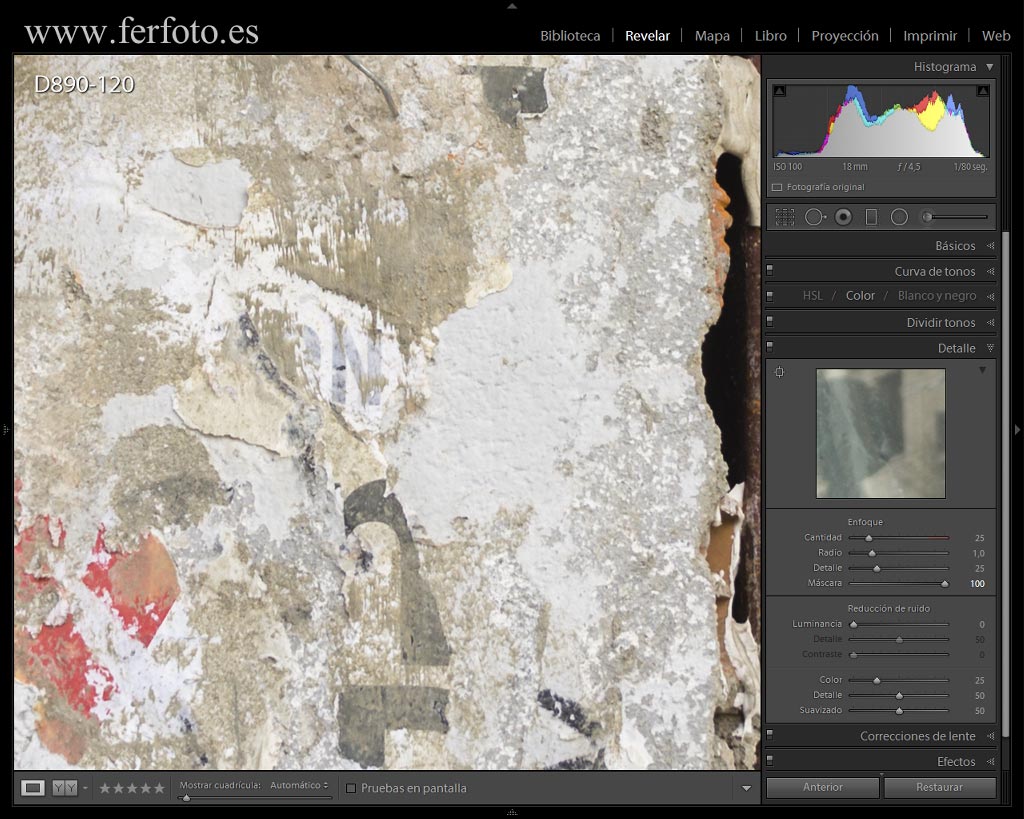1024x819 pixels.
Task: Toggle highlight clipping indicator in histogram
Action: [x=983, y=91]
